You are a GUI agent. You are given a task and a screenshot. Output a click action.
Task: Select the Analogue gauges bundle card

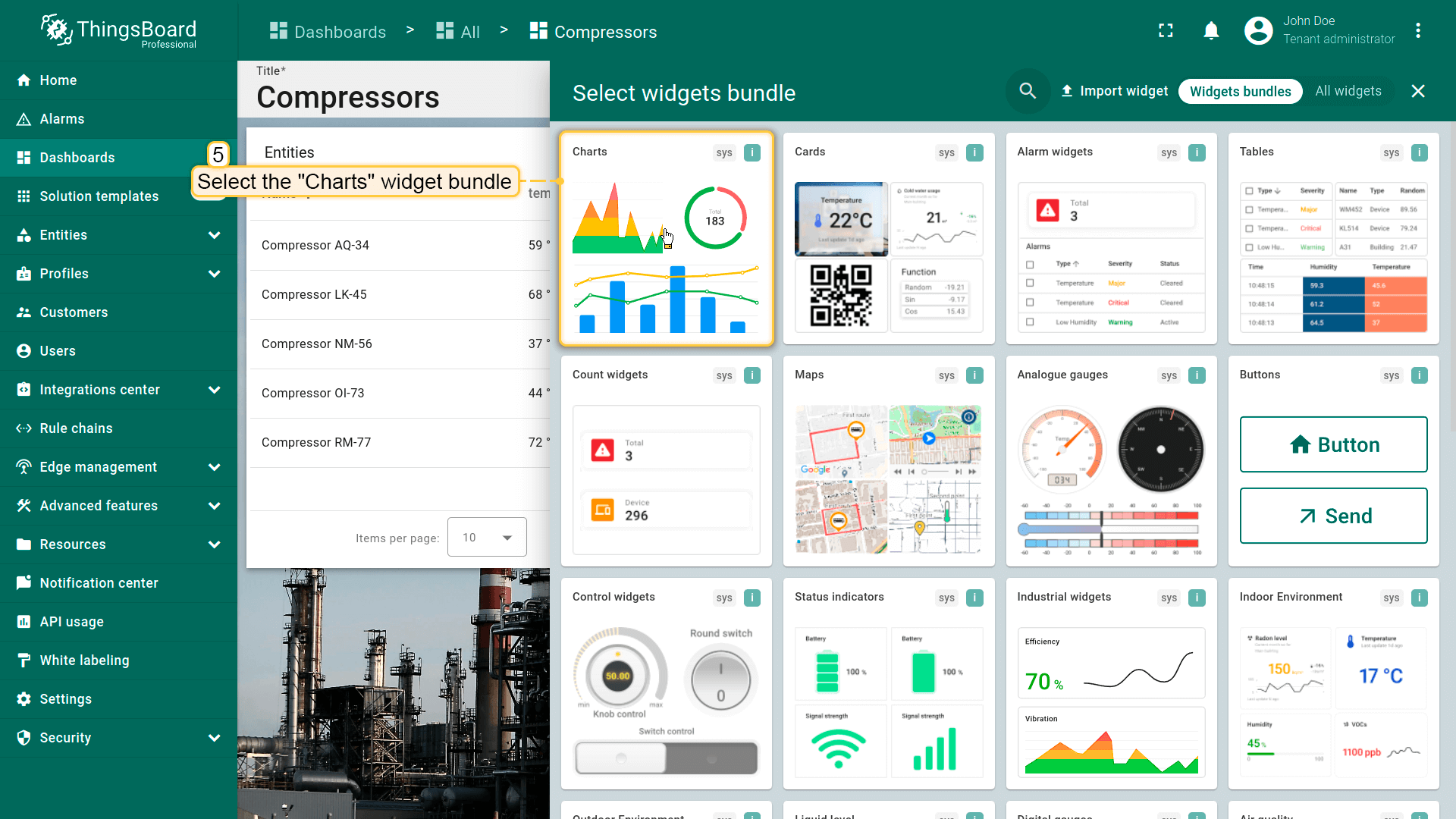[1110, 461]
